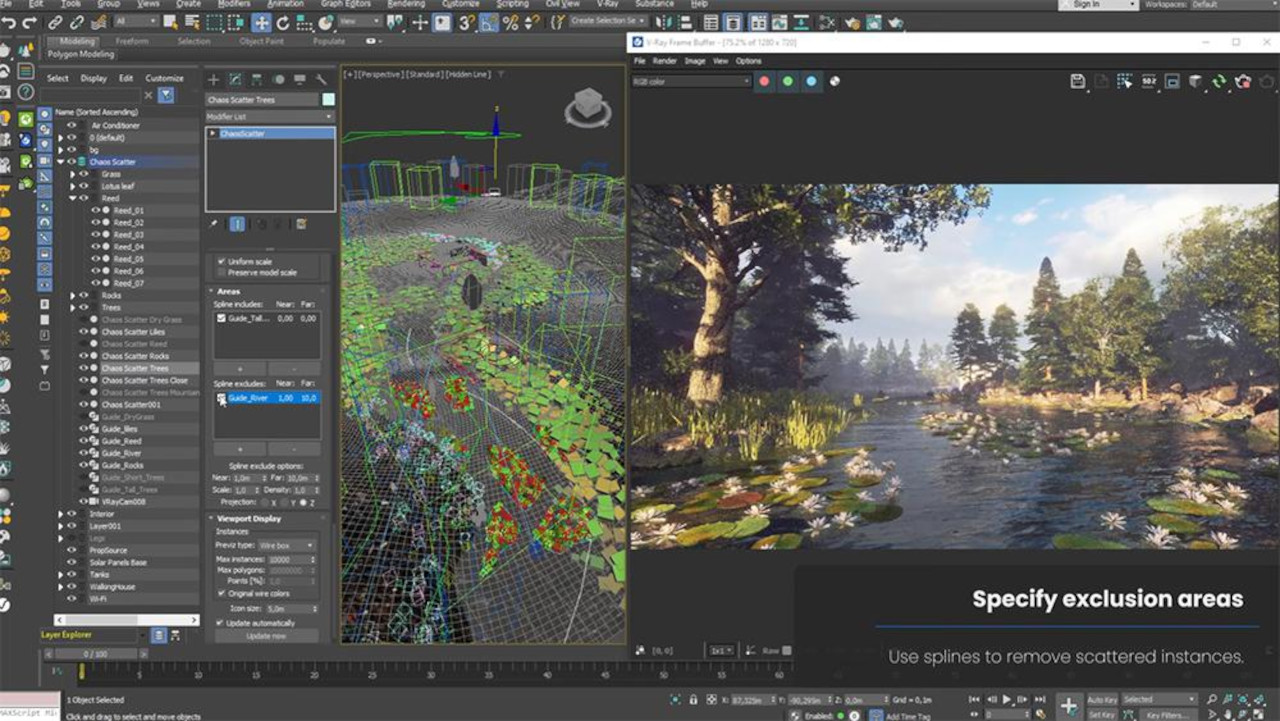The height and width of the screenshot is (721, 1280).
Task: Open the Display panel monitor icon
Action: [299, 79]
